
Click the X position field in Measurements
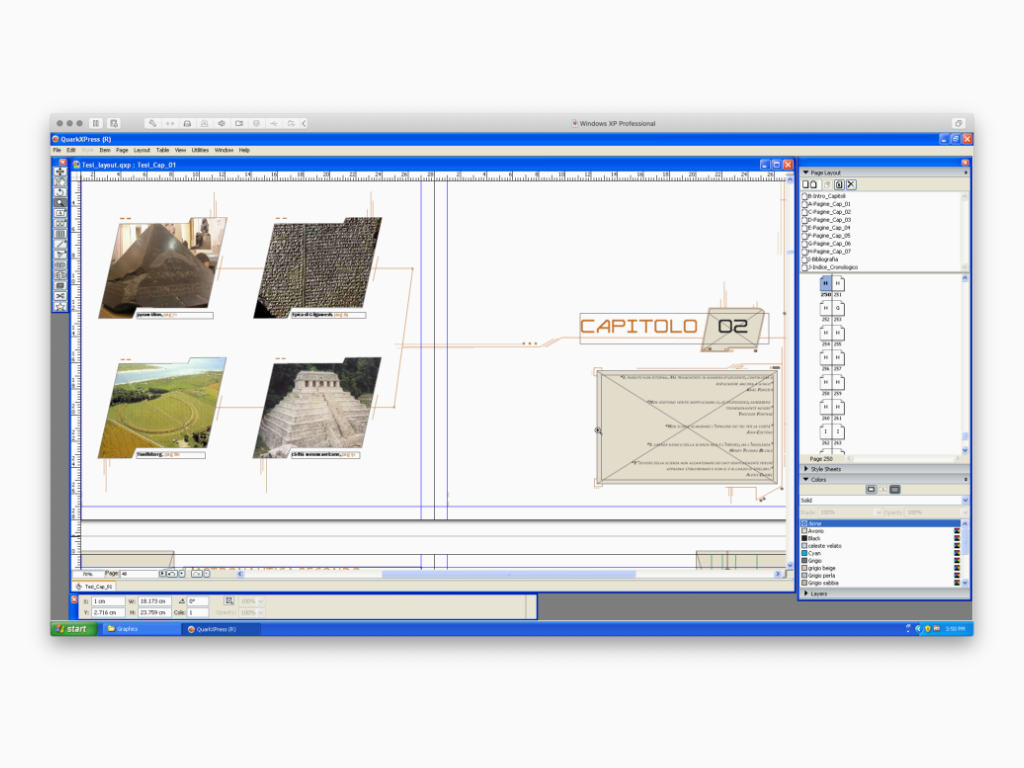107,601
